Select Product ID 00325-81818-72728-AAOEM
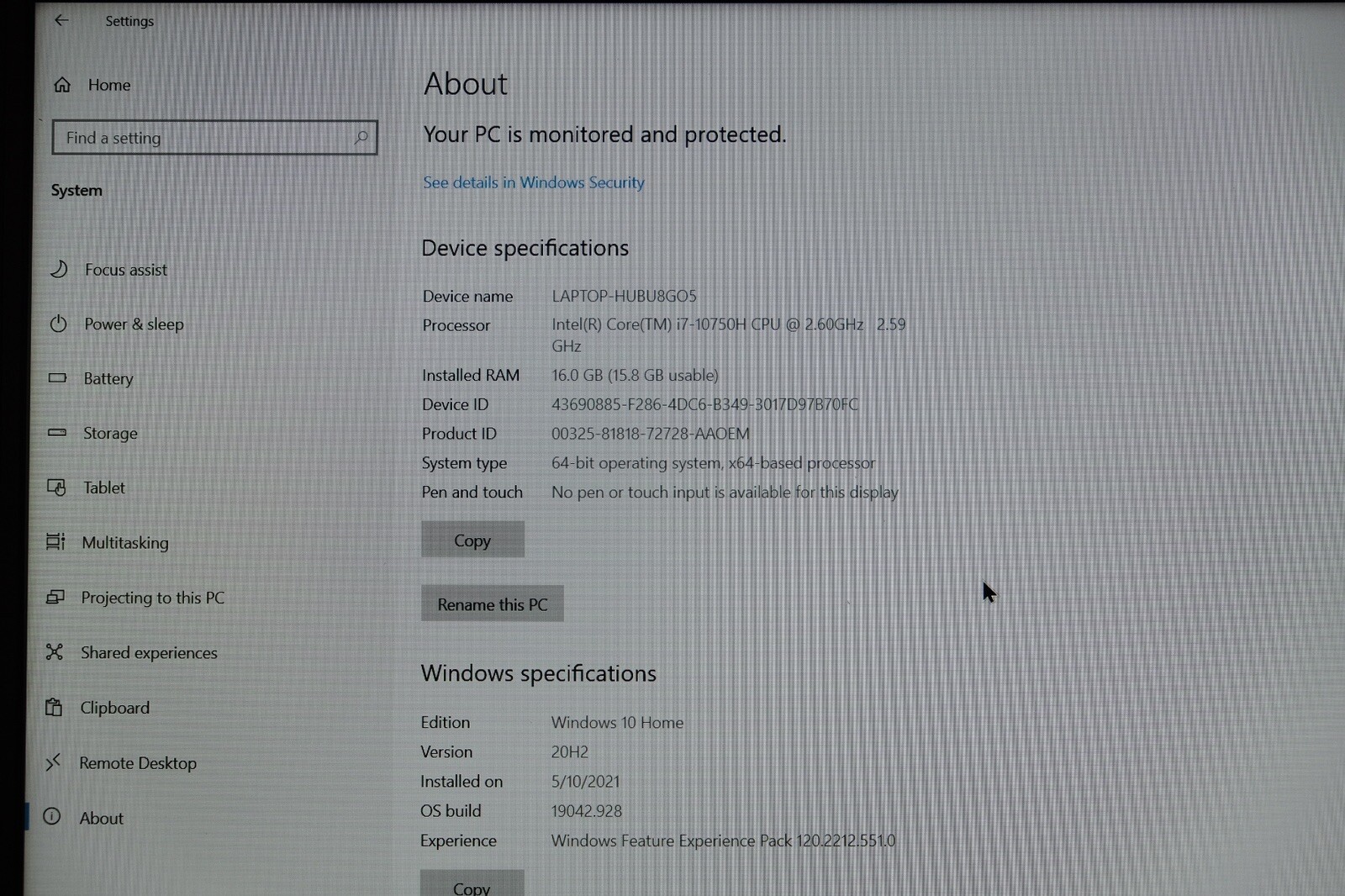This screenshot has height=896, width=1345. coord(651,434)
